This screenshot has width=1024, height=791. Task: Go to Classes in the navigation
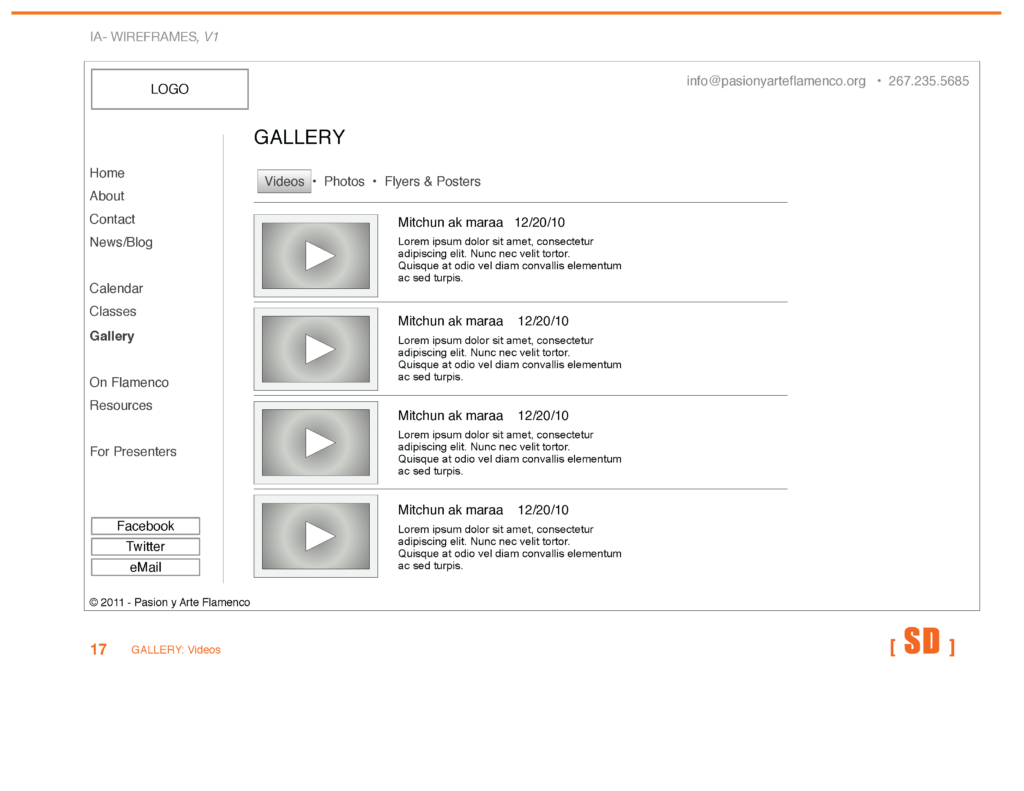click(x=113, y=311)
